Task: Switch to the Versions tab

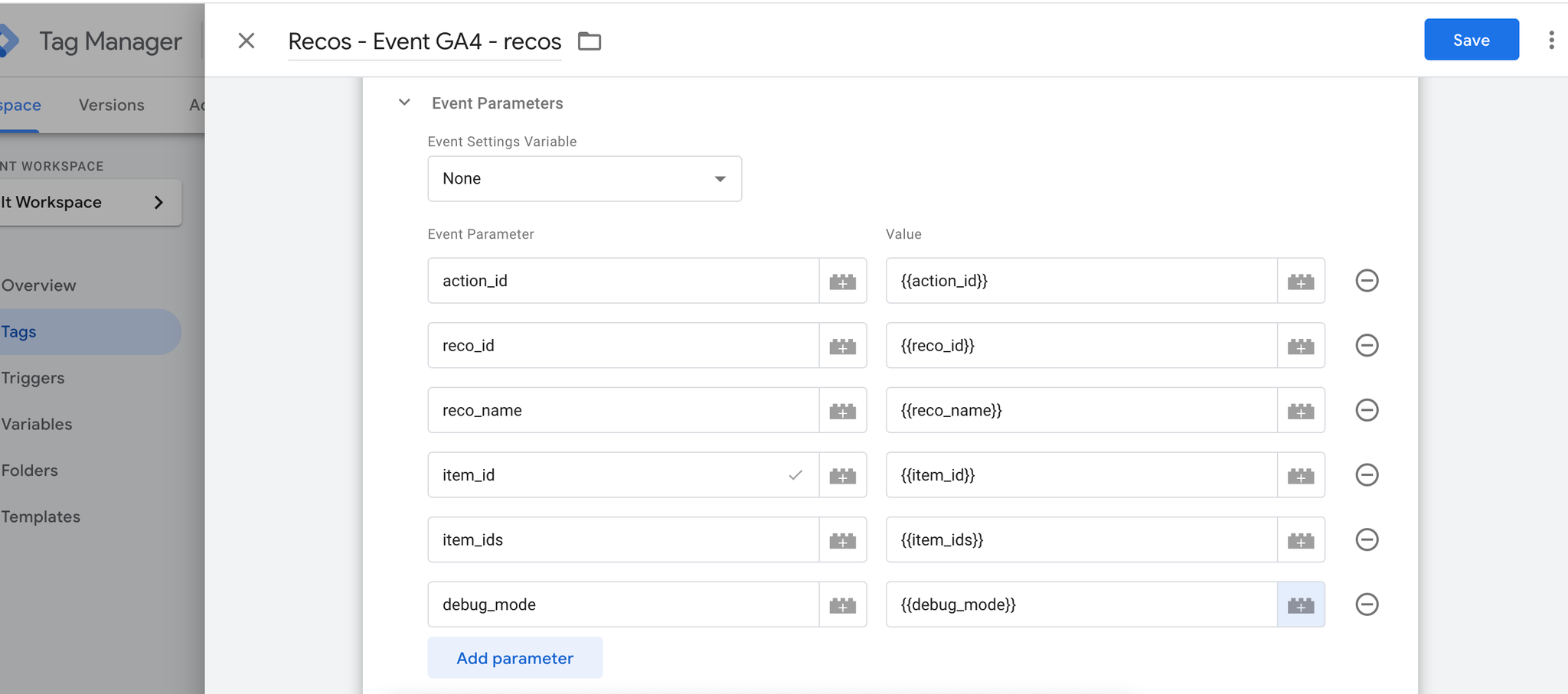Action: coord(112,105)
